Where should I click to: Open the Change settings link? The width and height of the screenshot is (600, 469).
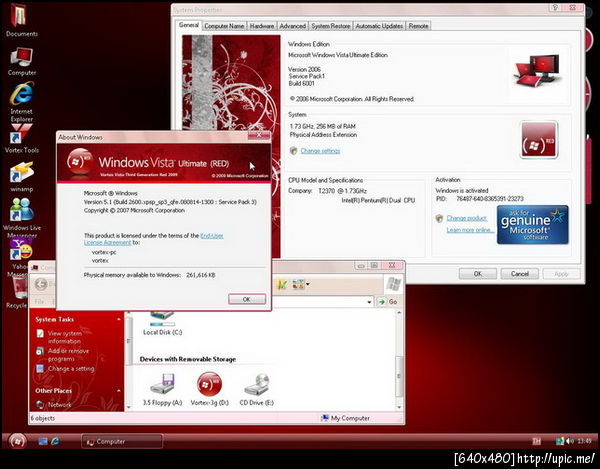tap(320, 151)
